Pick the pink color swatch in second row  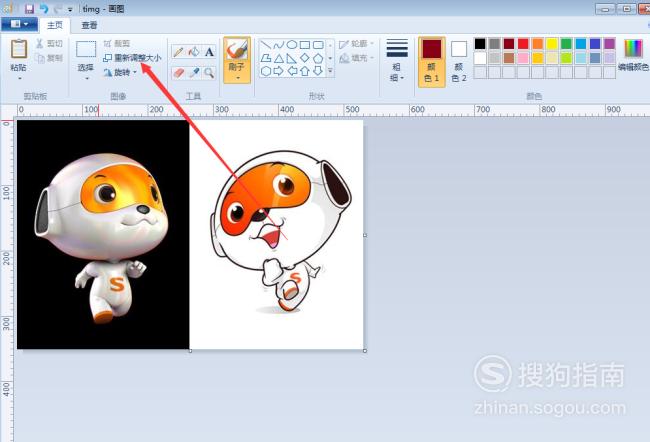point(523,58)
